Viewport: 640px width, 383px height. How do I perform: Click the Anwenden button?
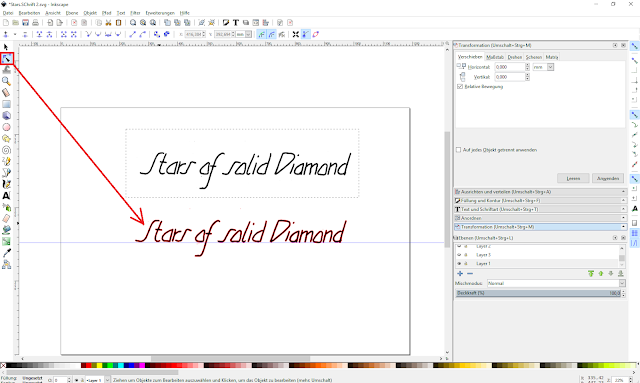(x=608, y=178)
